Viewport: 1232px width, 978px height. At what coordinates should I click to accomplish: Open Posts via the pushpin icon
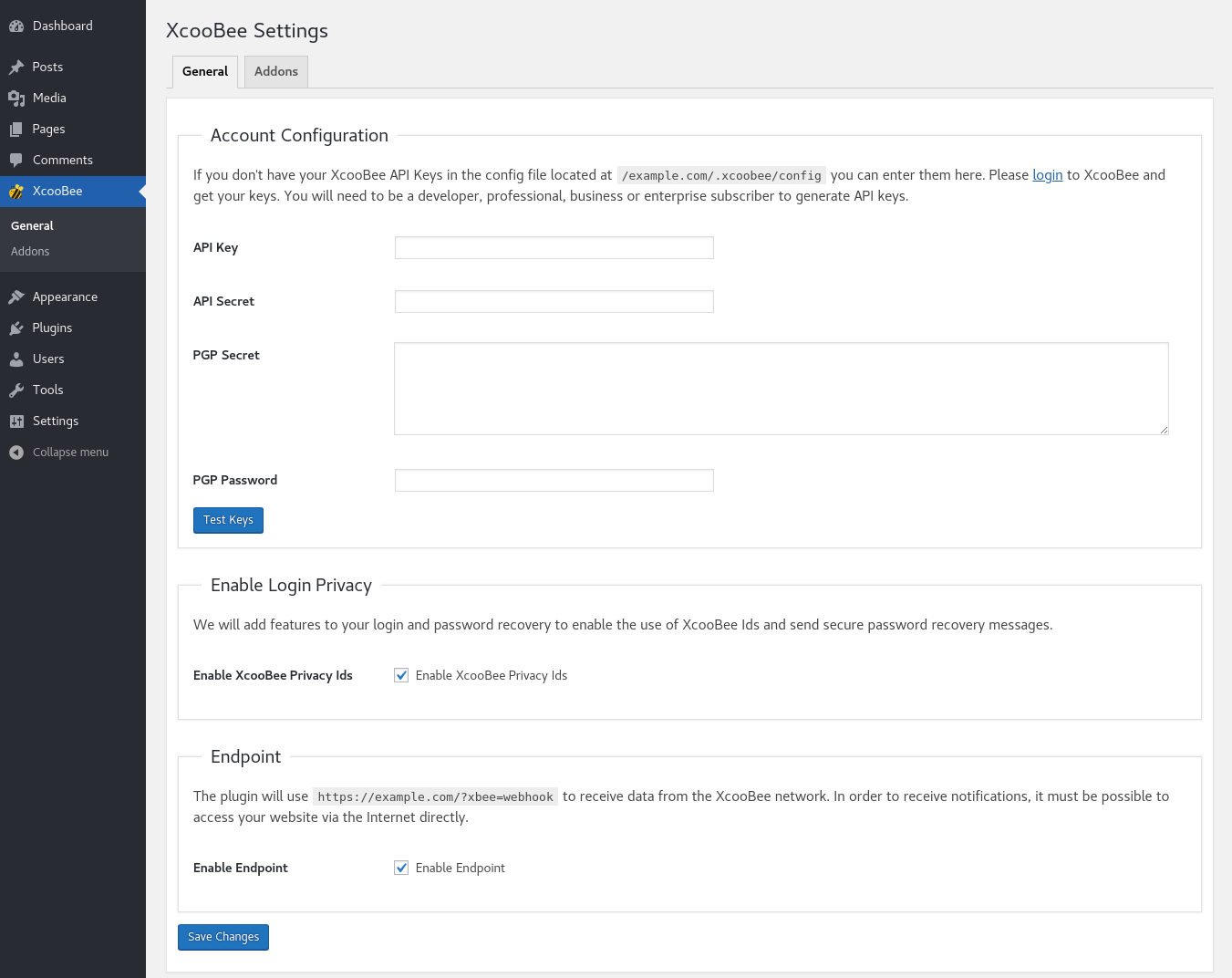[x=16, y=68]
